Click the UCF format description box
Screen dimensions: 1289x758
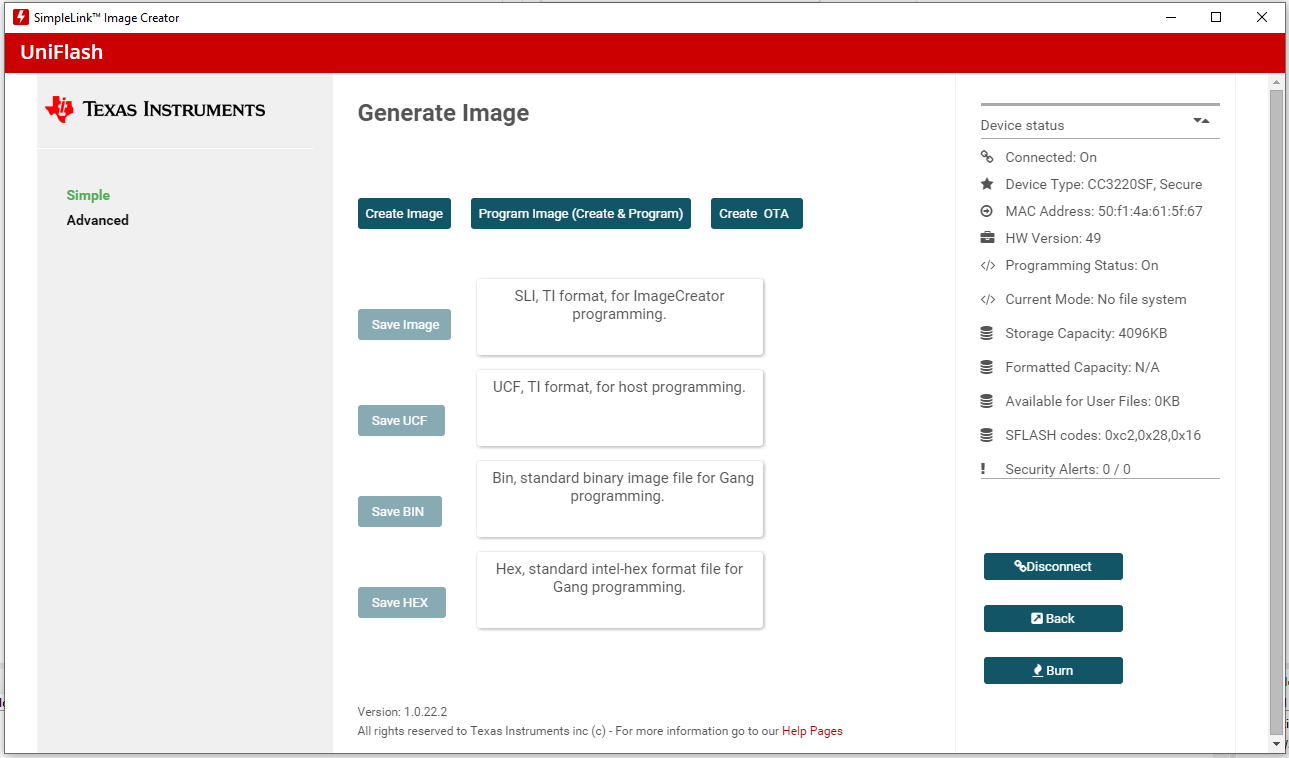[x=620, y=408]
